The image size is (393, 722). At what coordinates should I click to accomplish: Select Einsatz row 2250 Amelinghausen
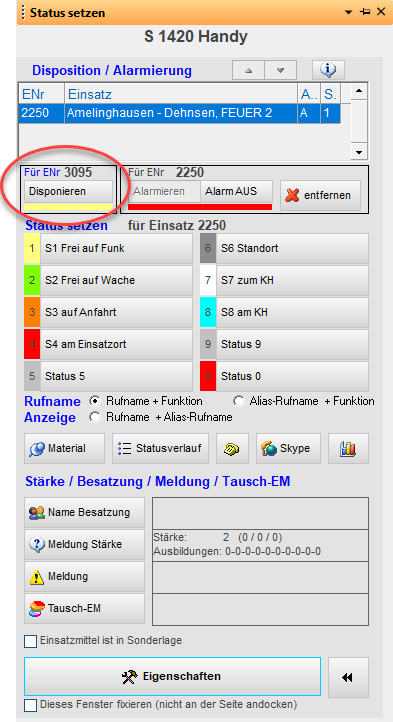coord(180,113)
